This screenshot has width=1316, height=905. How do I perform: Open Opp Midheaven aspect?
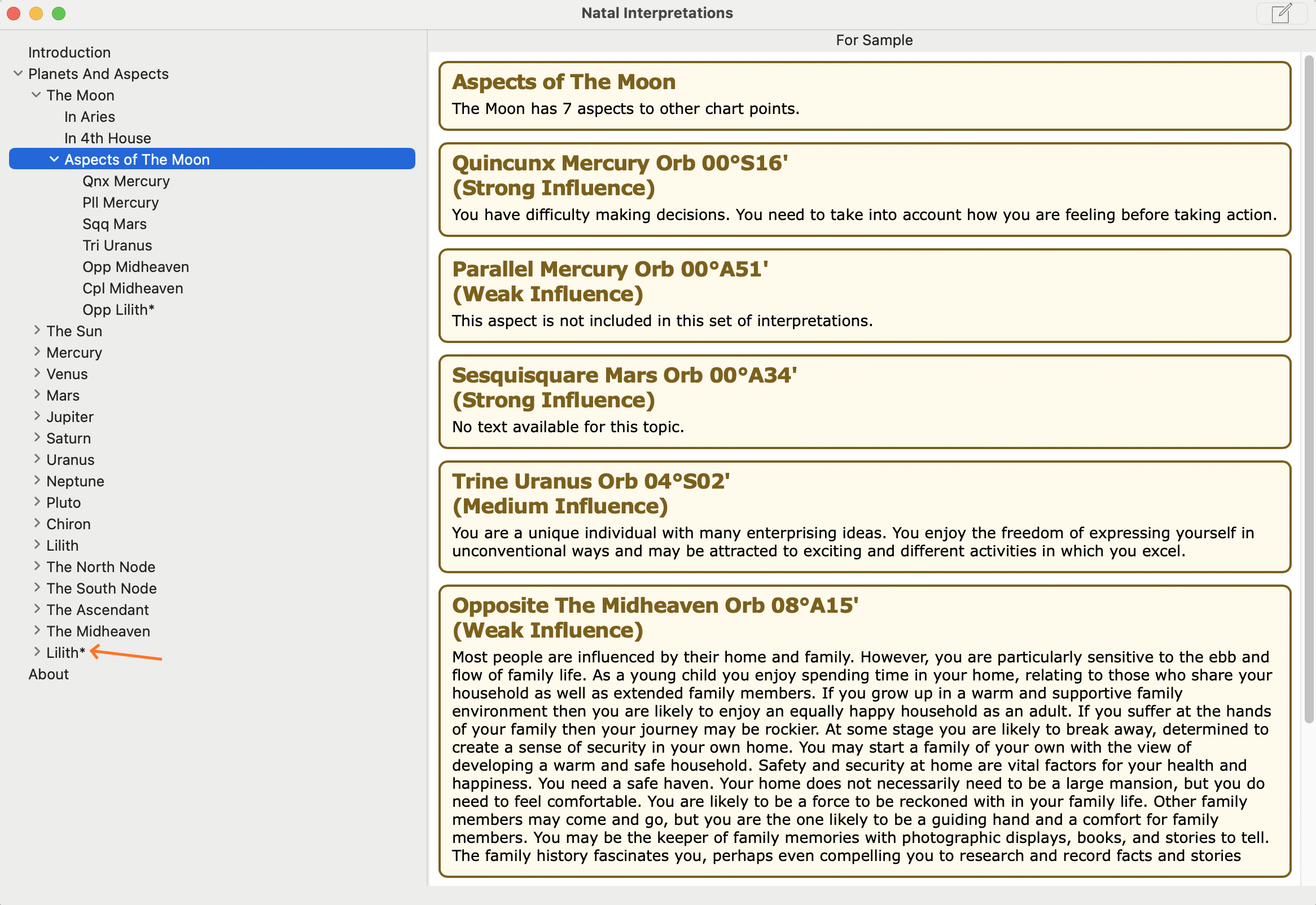click(x=135, y=267)
